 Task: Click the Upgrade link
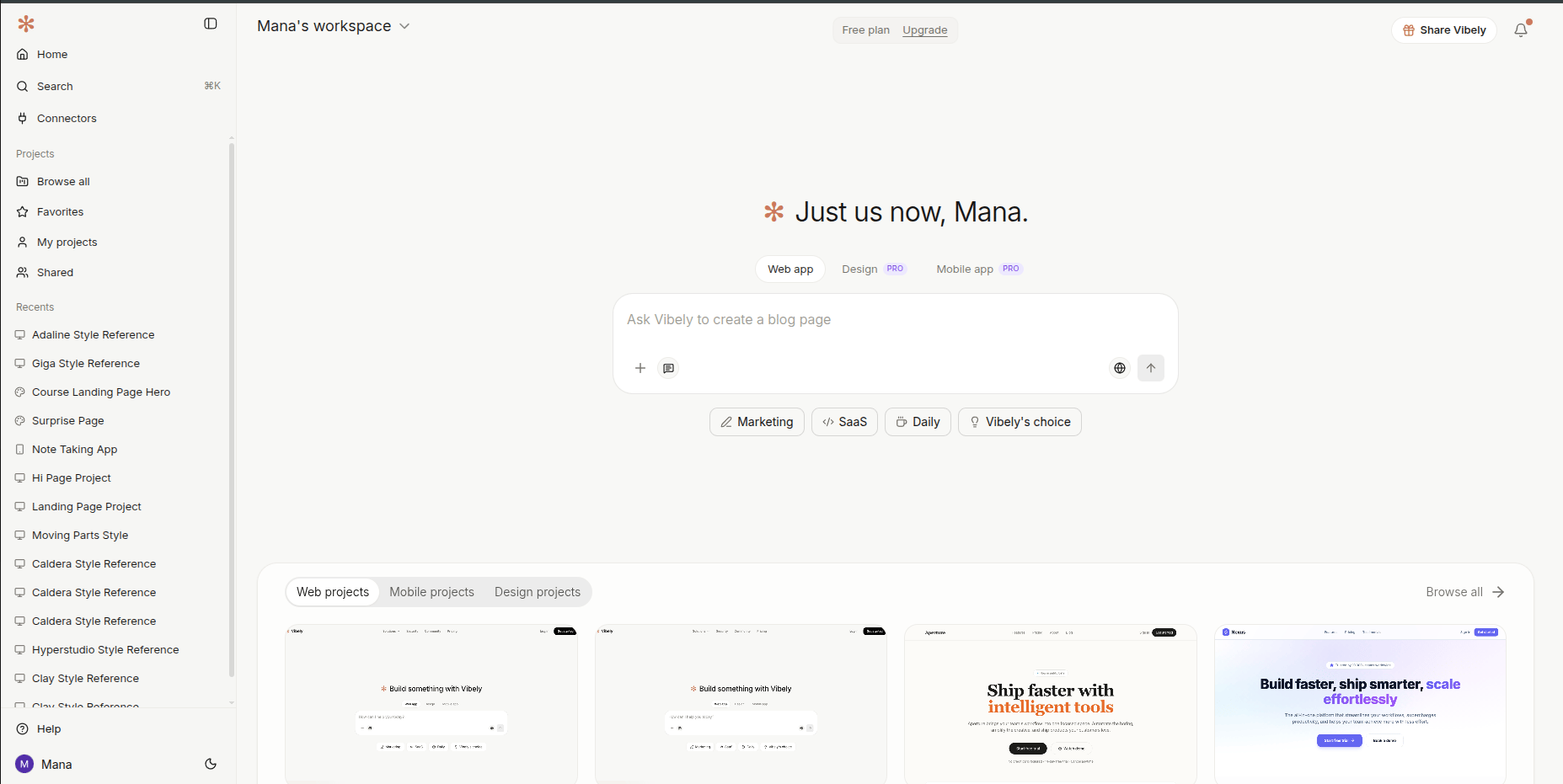pyautogui.click(x=924, y=30)
